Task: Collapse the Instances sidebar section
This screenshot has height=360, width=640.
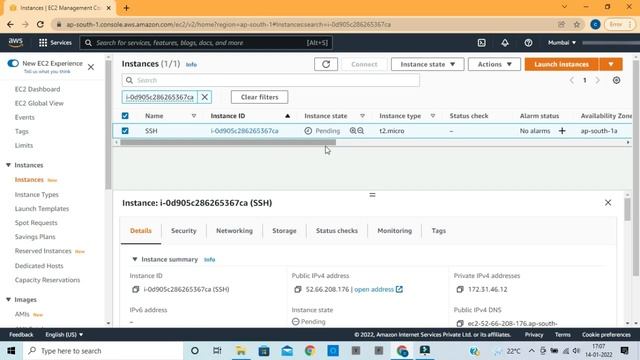Action: pos(9,165)
